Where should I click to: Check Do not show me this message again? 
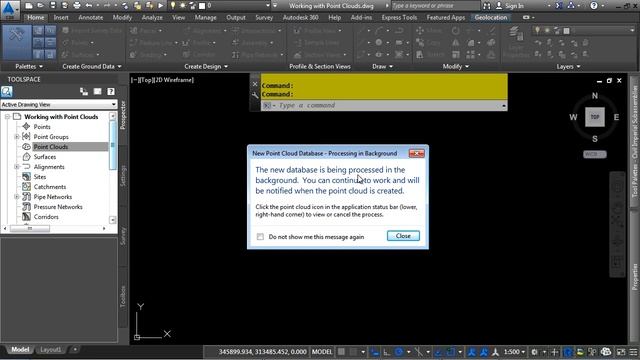coord(260,237)
